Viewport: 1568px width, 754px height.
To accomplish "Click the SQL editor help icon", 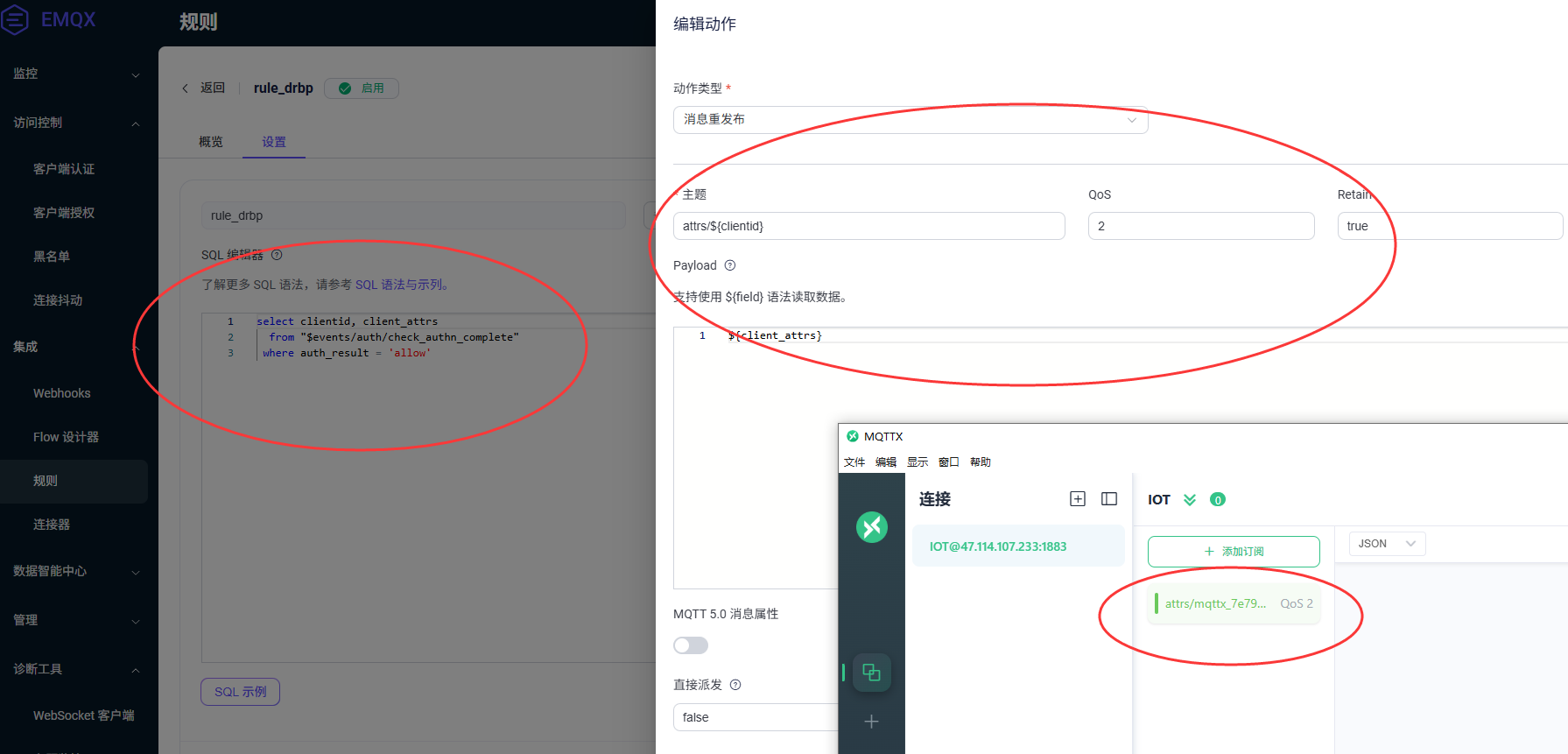I will (277, 255).
